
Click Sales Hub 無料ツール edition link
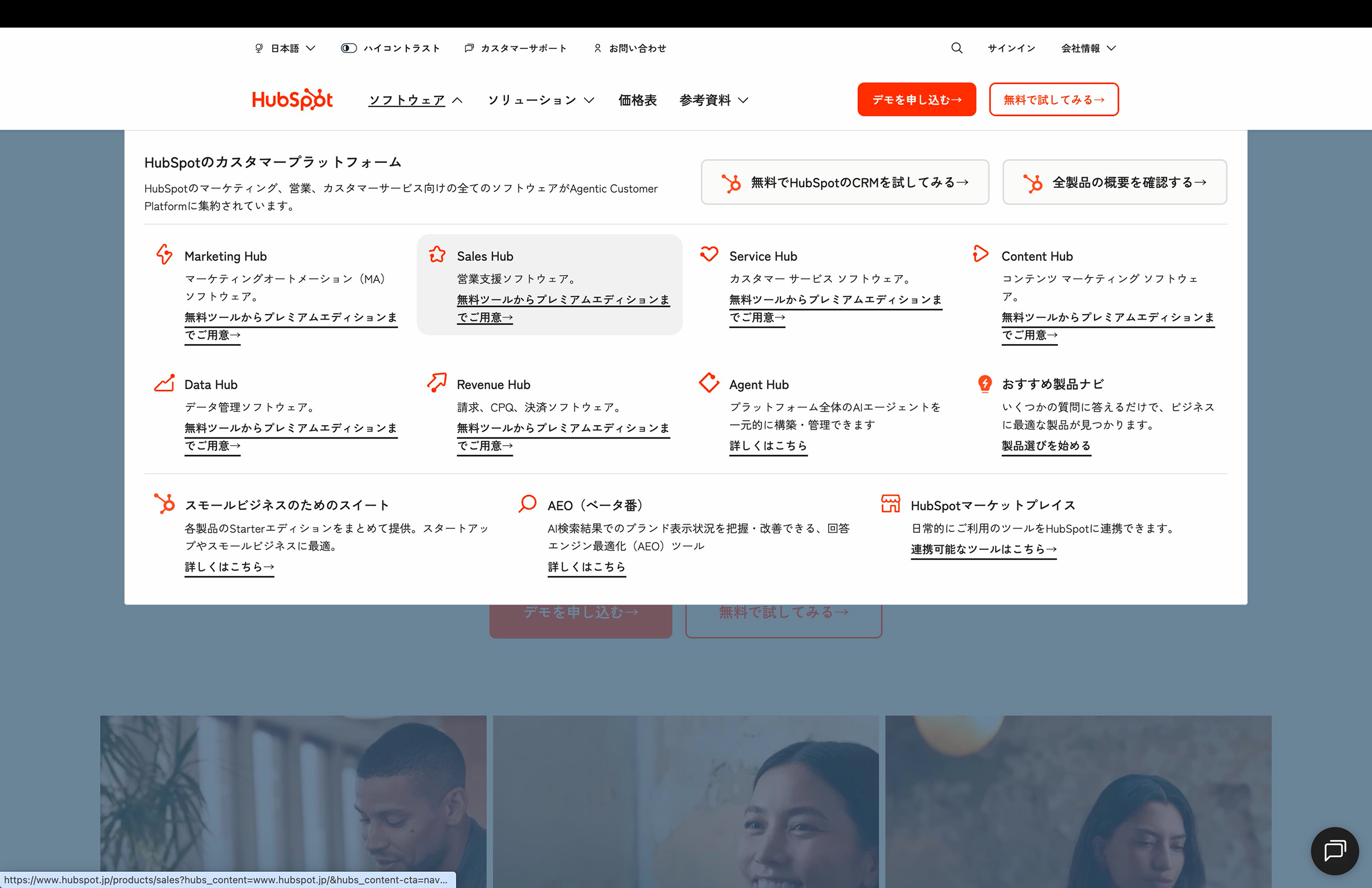[563, 309]
